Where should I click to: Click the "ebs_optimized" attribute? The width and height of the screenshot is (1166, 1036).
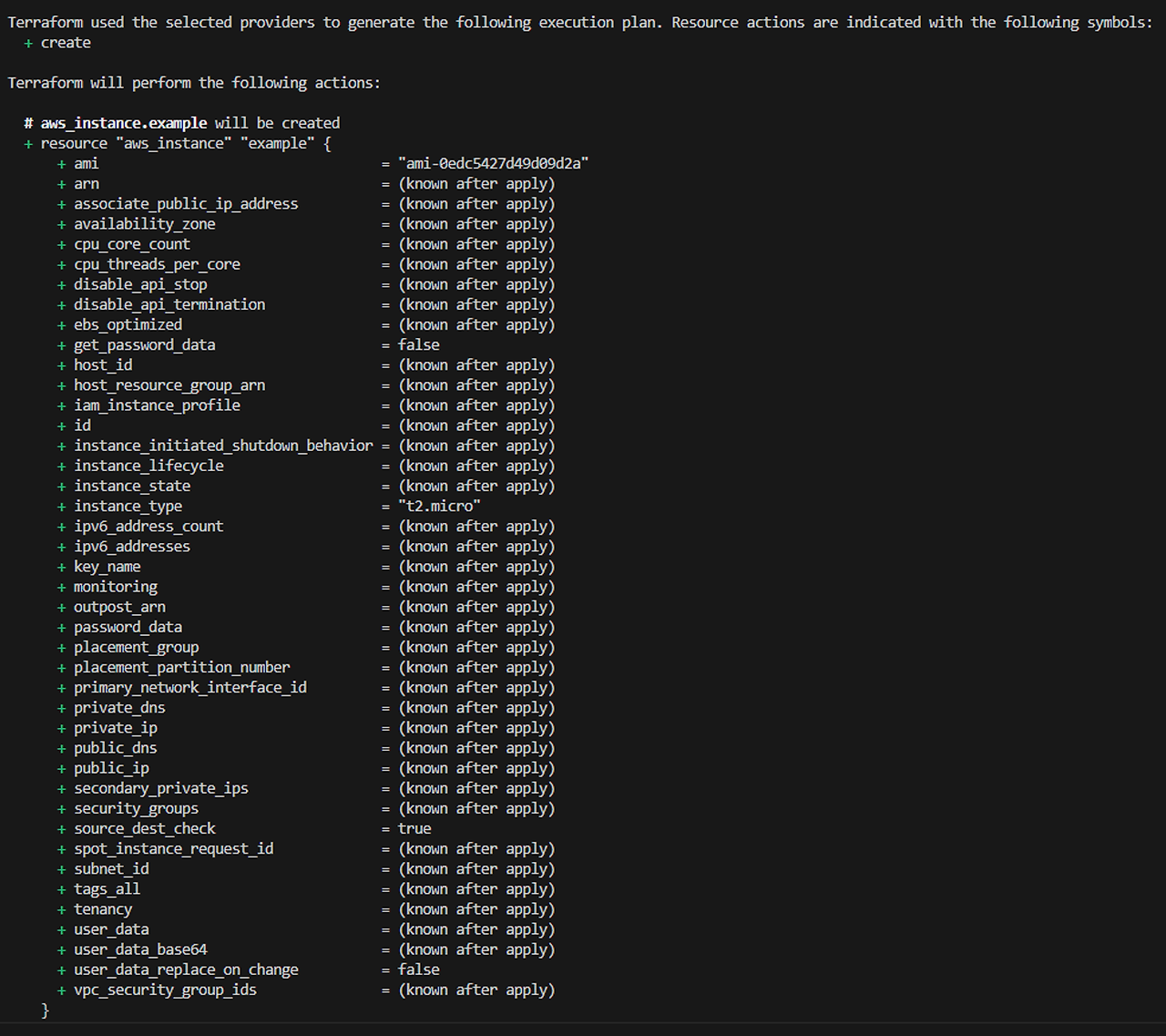pos(128,324)
